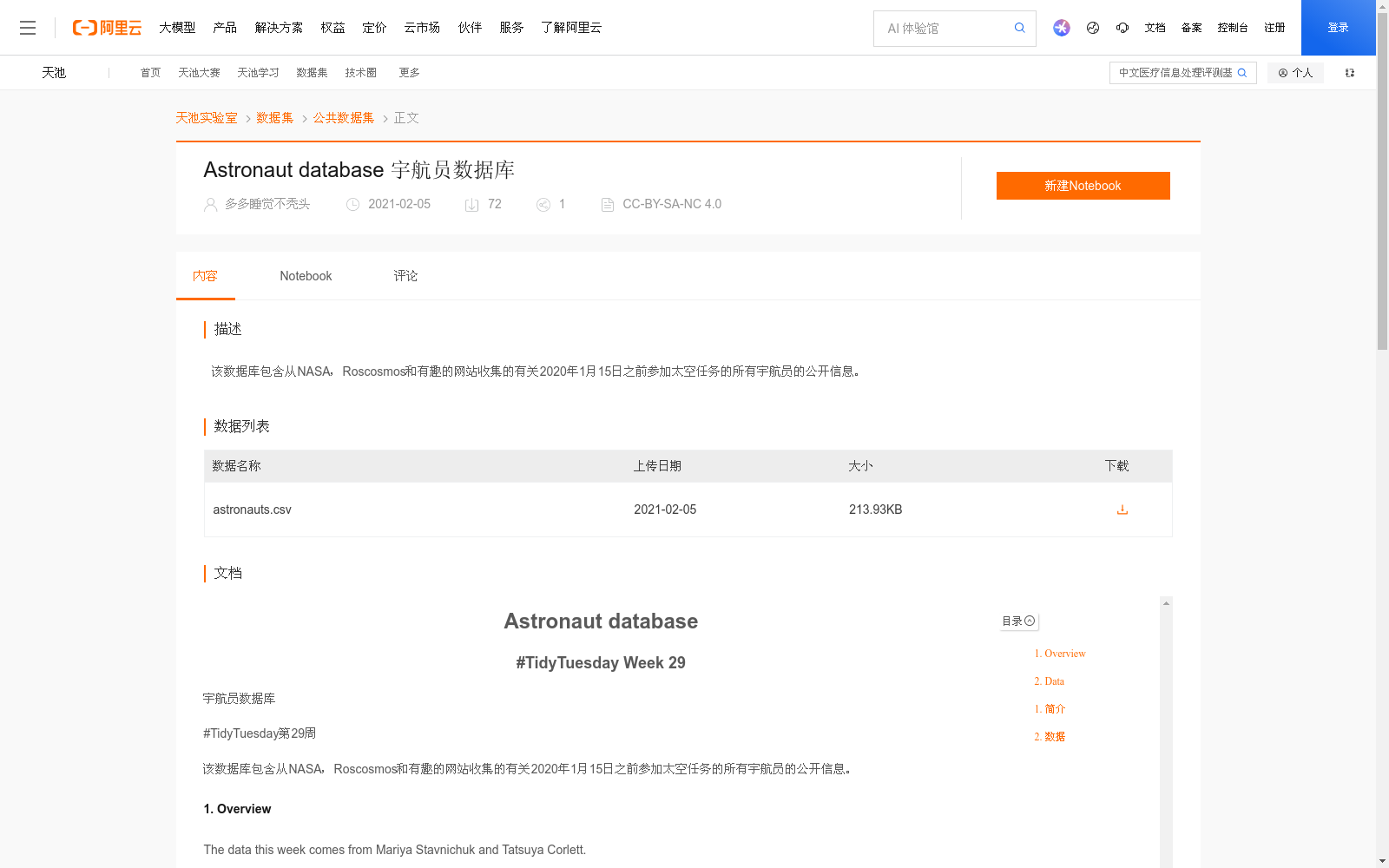Click the download count icon next to 72

(471, 205)
